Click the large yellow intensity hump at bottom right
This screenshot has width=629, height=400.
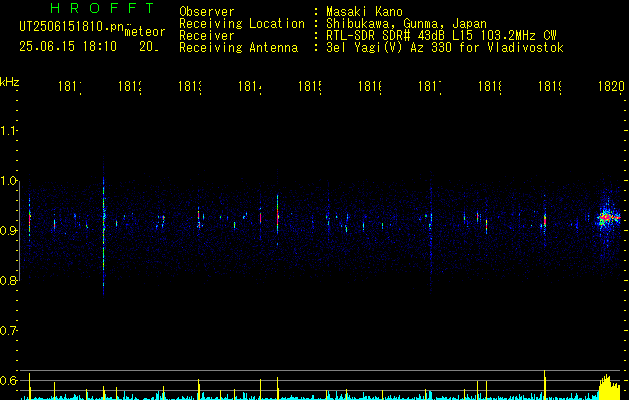[x=609, y=387]
